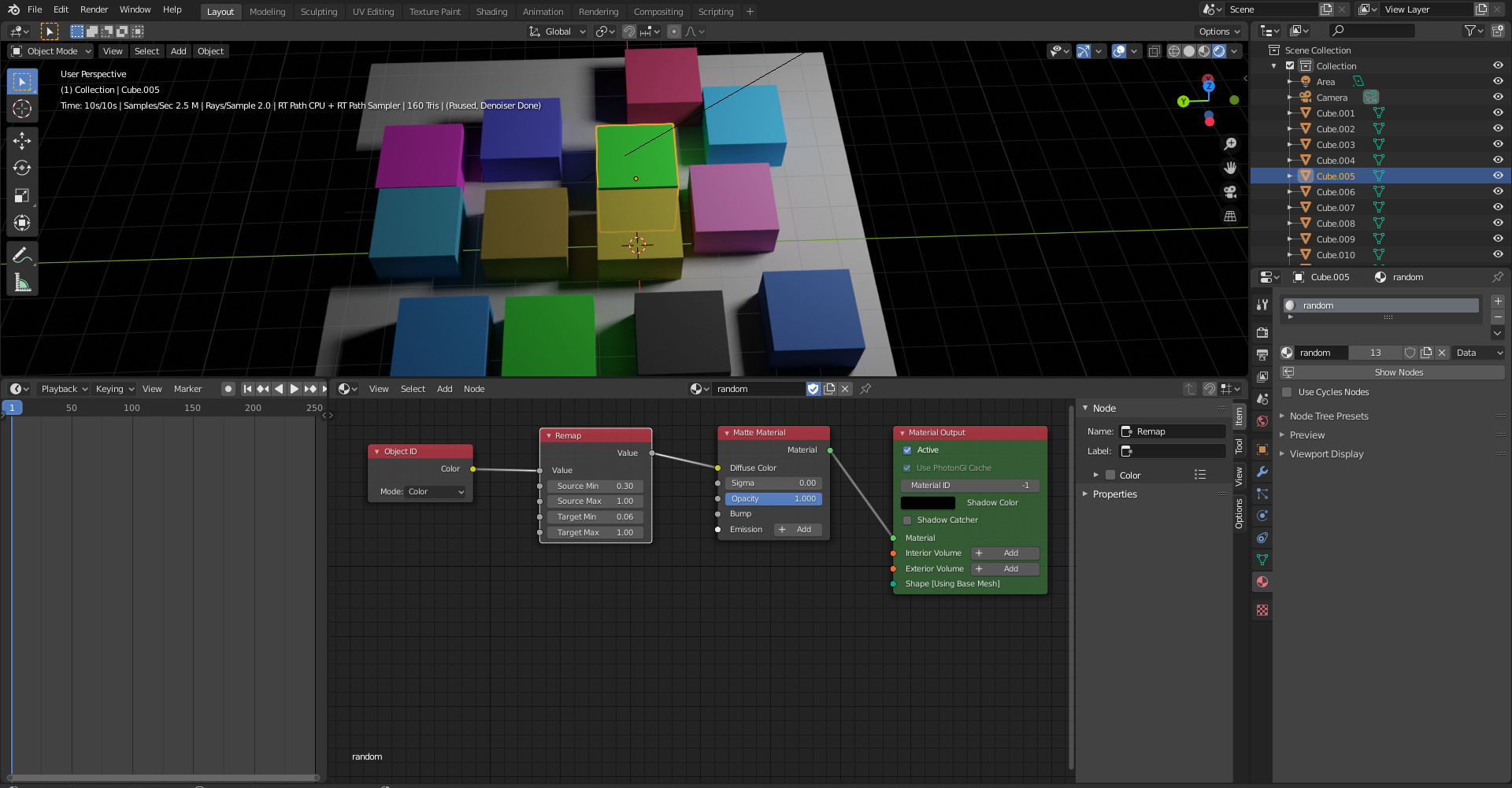The width and height of the screenshot is (1512, 788).
Task: Hide Cube.003 in the outliner
Action: pos(1498,145)
